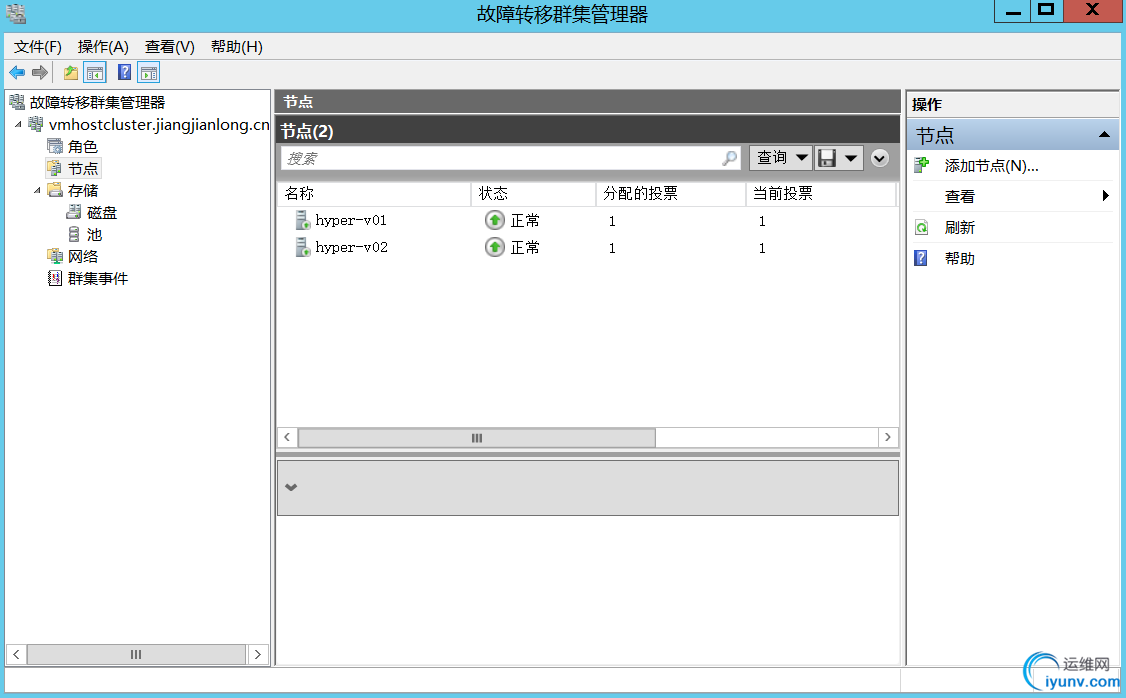The height and width of the screenshot is (698, 1126).
Task: Click the blue Help toolbar icon
Action: [124, 73]
